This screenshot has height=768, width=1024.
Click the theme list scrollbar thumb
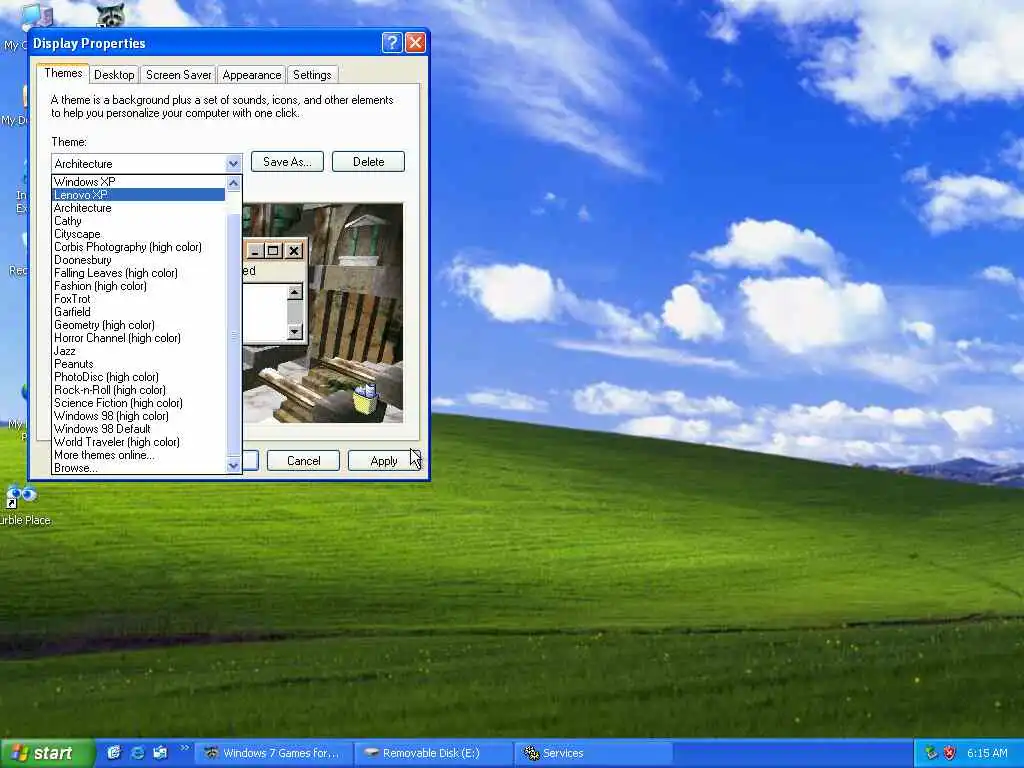click(233, 335)
